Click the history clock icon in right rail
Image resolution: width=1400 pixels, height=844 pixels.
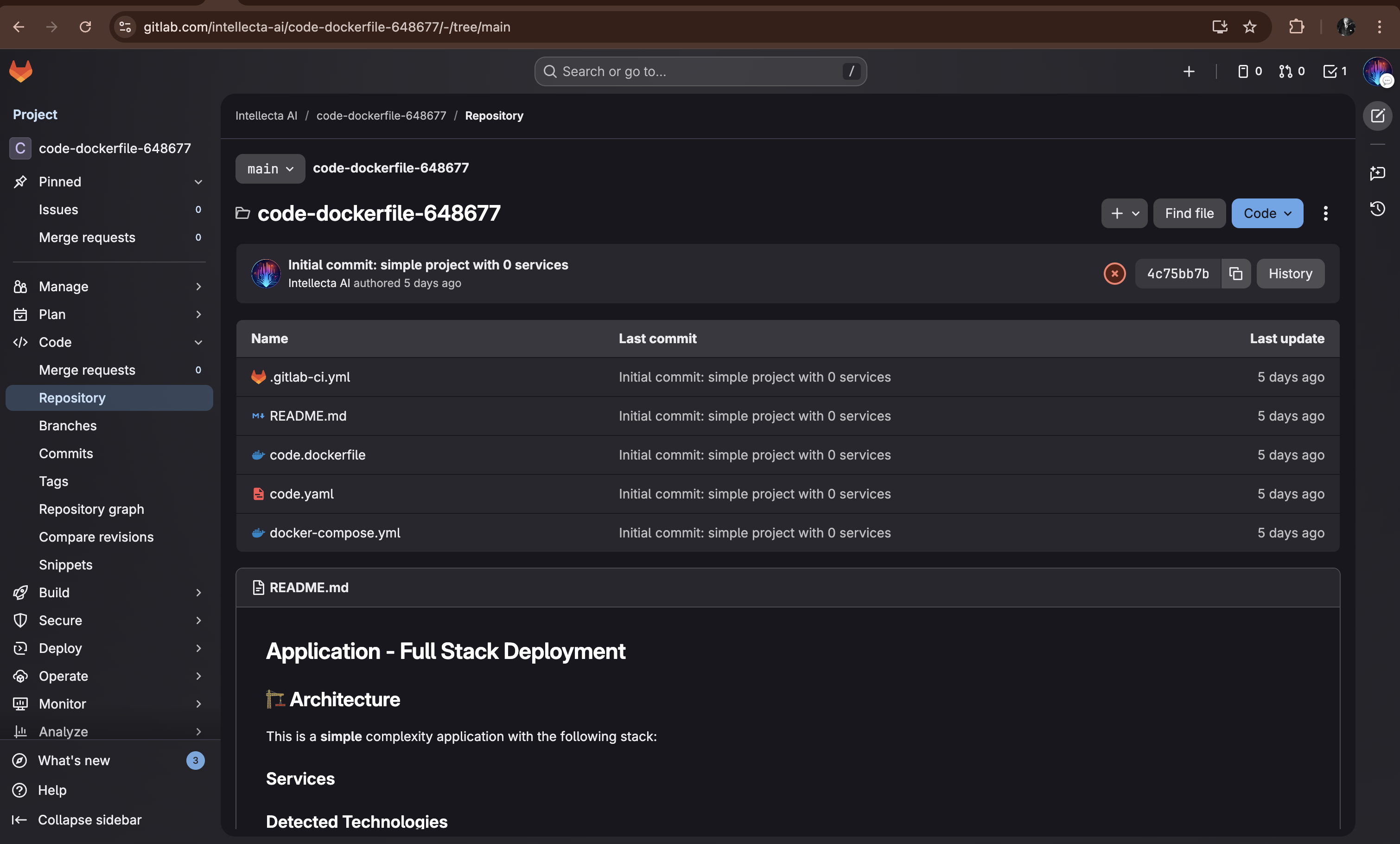point(1377,209)
